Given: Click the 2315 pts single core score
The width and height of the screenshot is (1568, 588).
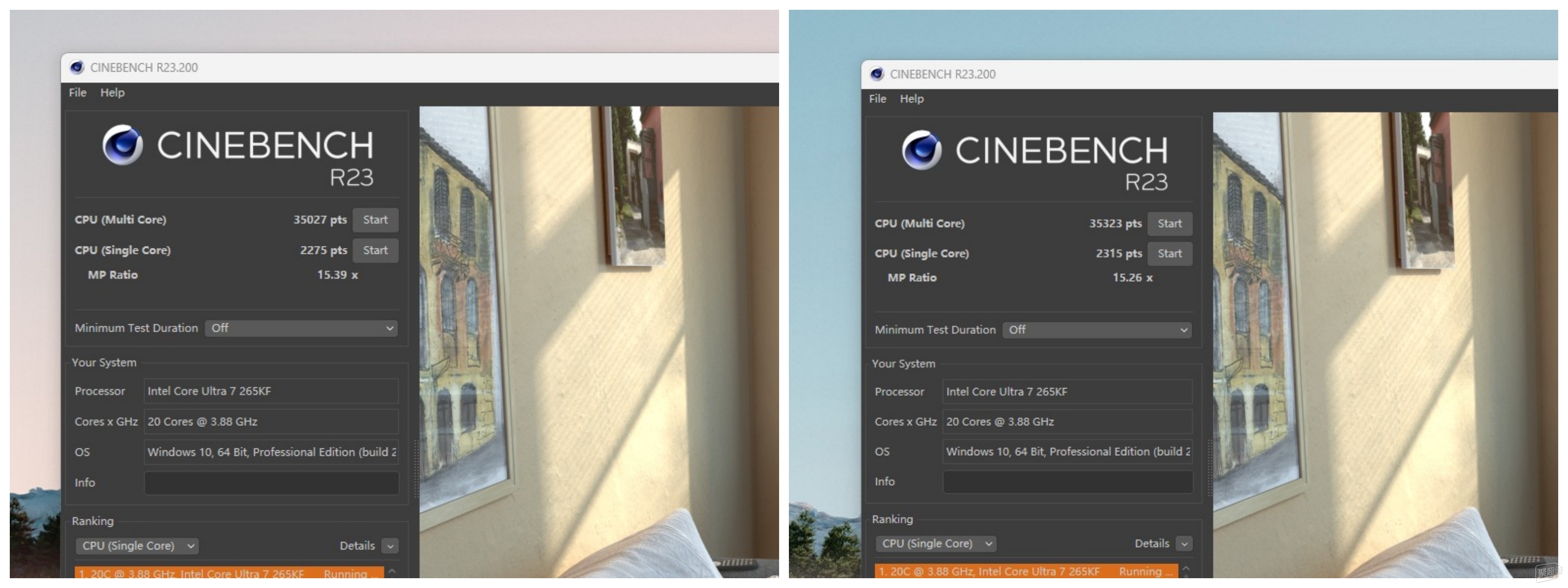Looking at the screenshot, I should (1119, 253).
